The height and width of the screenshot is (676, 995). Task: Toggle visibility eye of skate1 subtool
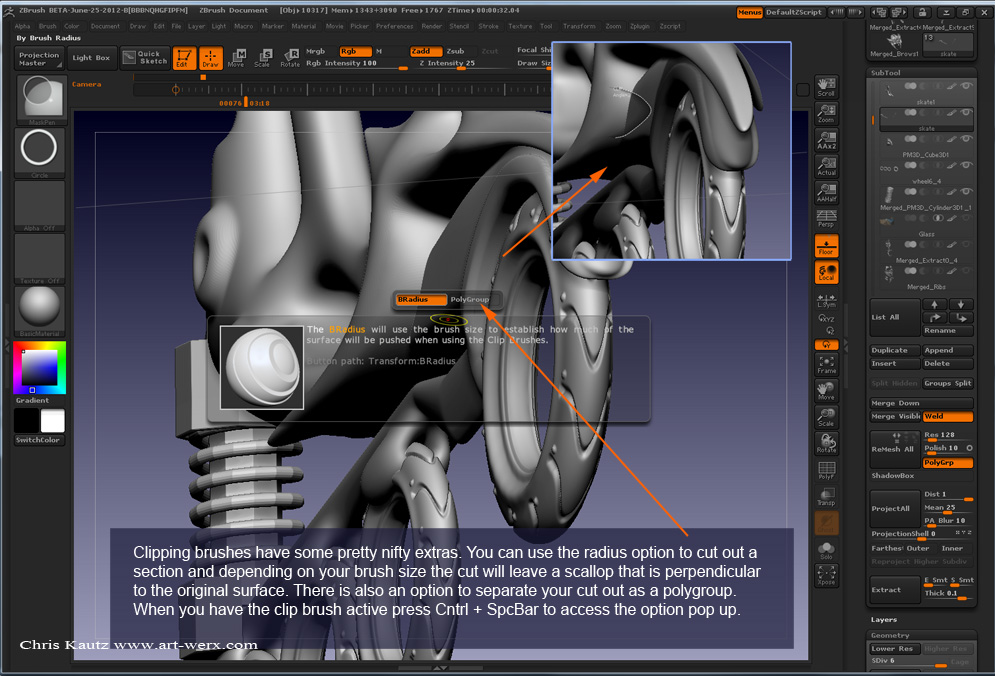coord(966,86)
